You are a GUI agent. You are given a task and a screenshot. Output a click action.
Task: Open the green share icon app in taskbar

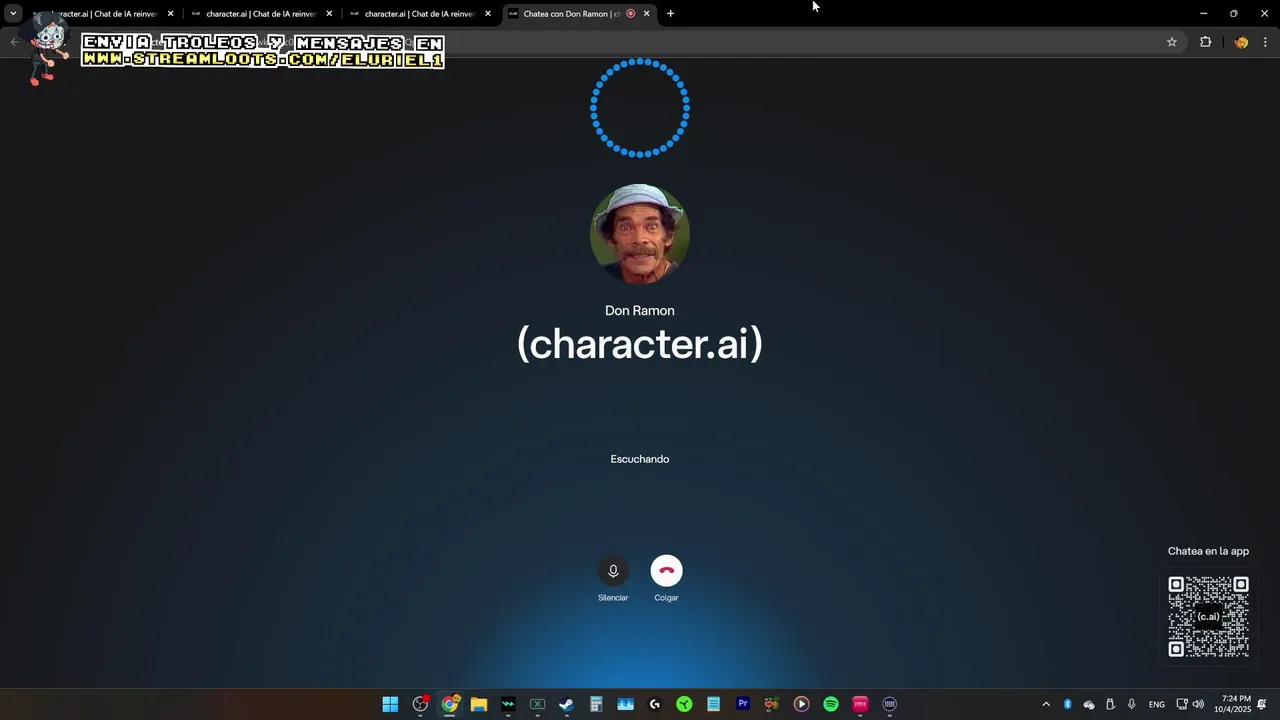click(x=684, y=704)
